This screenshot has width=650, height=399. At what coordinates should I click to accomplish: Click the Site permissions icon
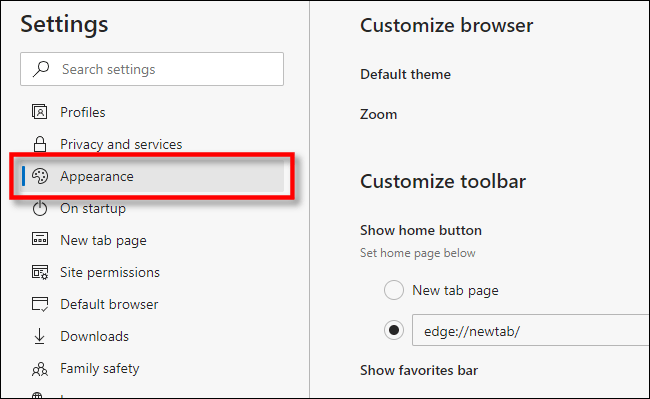coord(40,272)
